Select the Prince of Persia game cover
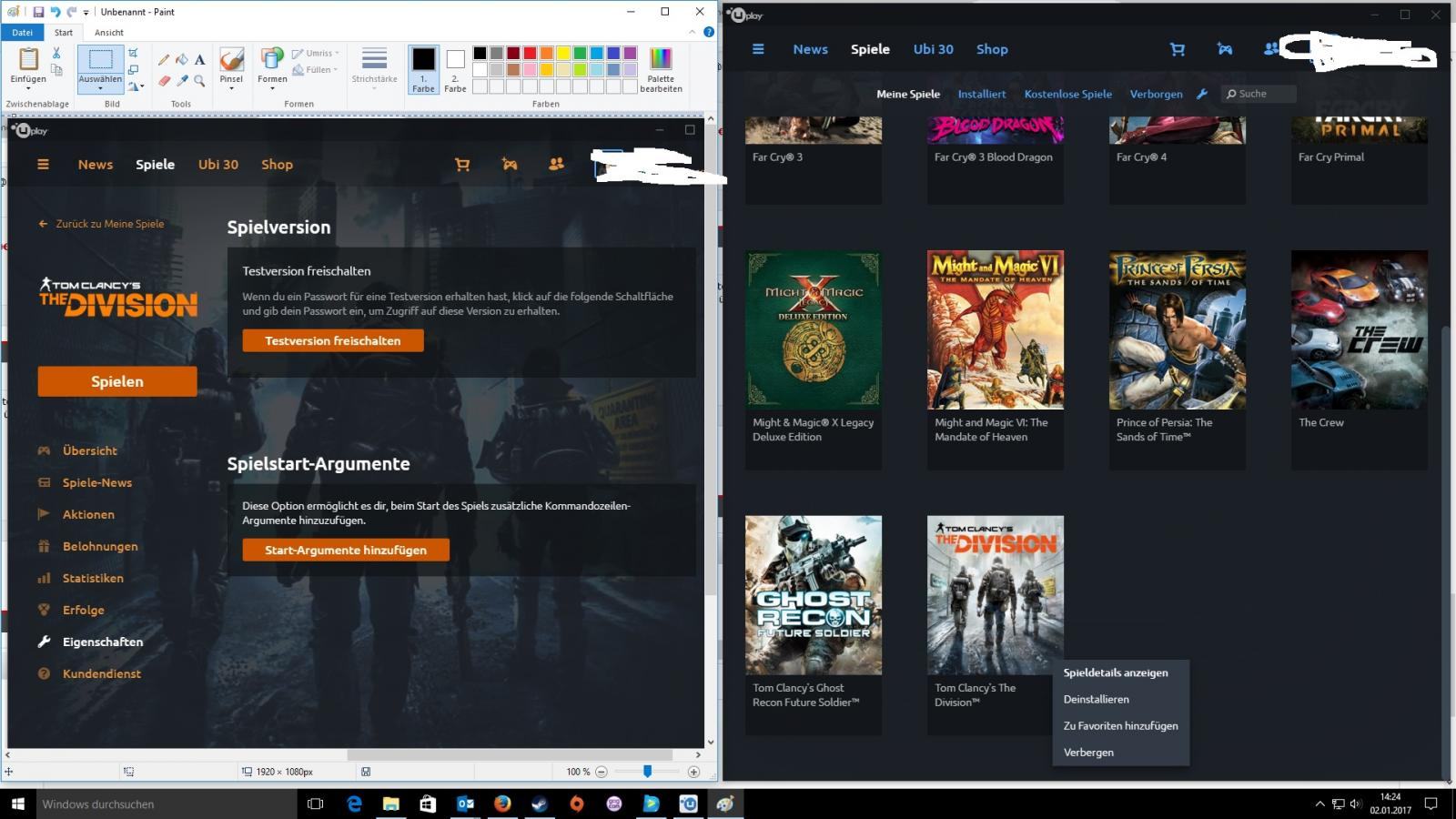Screen dimensions: 1456x819 [x=1178, y=330]
